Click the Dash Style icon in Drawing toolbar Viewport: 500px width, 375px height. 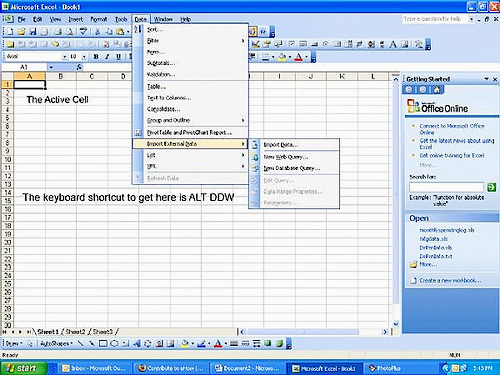245,343
